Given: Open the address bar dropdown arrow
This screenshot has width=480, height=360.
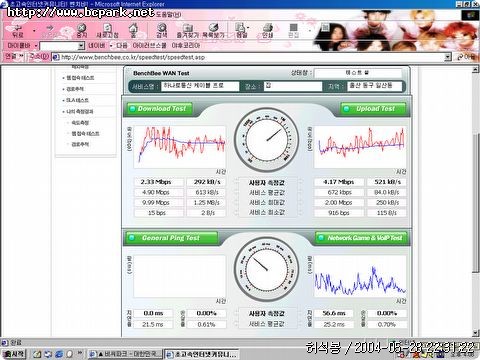Looking at the screenshot, I should (x=448, y=57).
